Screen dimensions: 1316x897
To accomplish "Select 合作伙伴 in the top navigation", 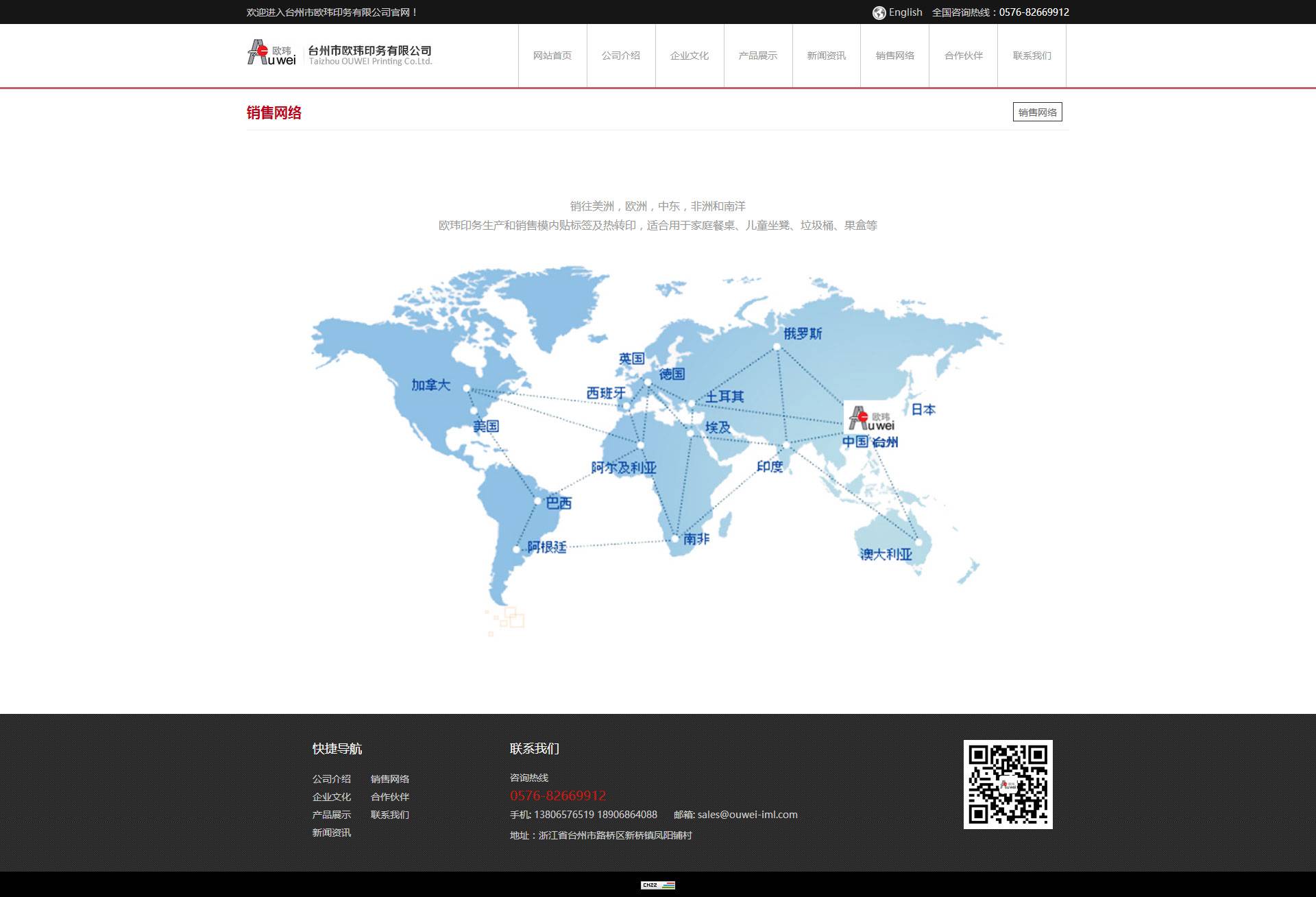I will [964, 56].
